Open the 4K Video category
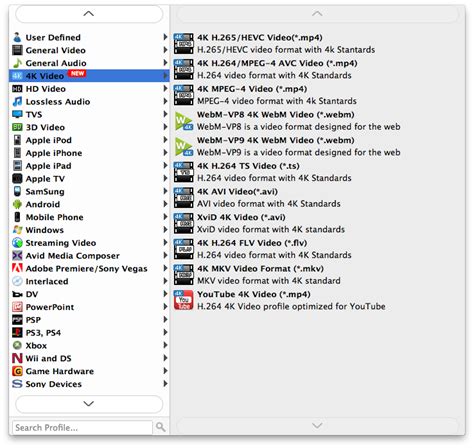The height and width of the screenshot is (448, 474). pos(89,76)
